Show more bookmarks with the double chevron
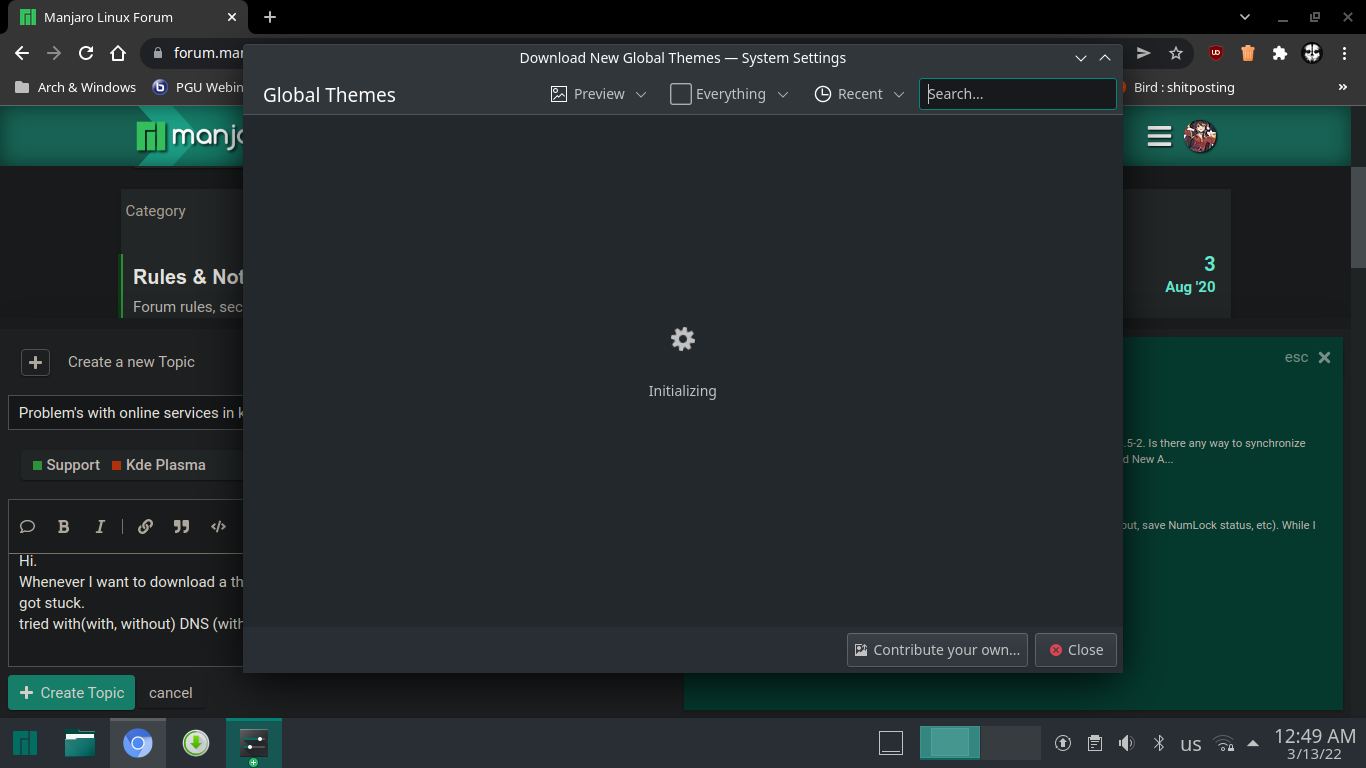This screenshot has width=1366, height=768. (1343, 87)
